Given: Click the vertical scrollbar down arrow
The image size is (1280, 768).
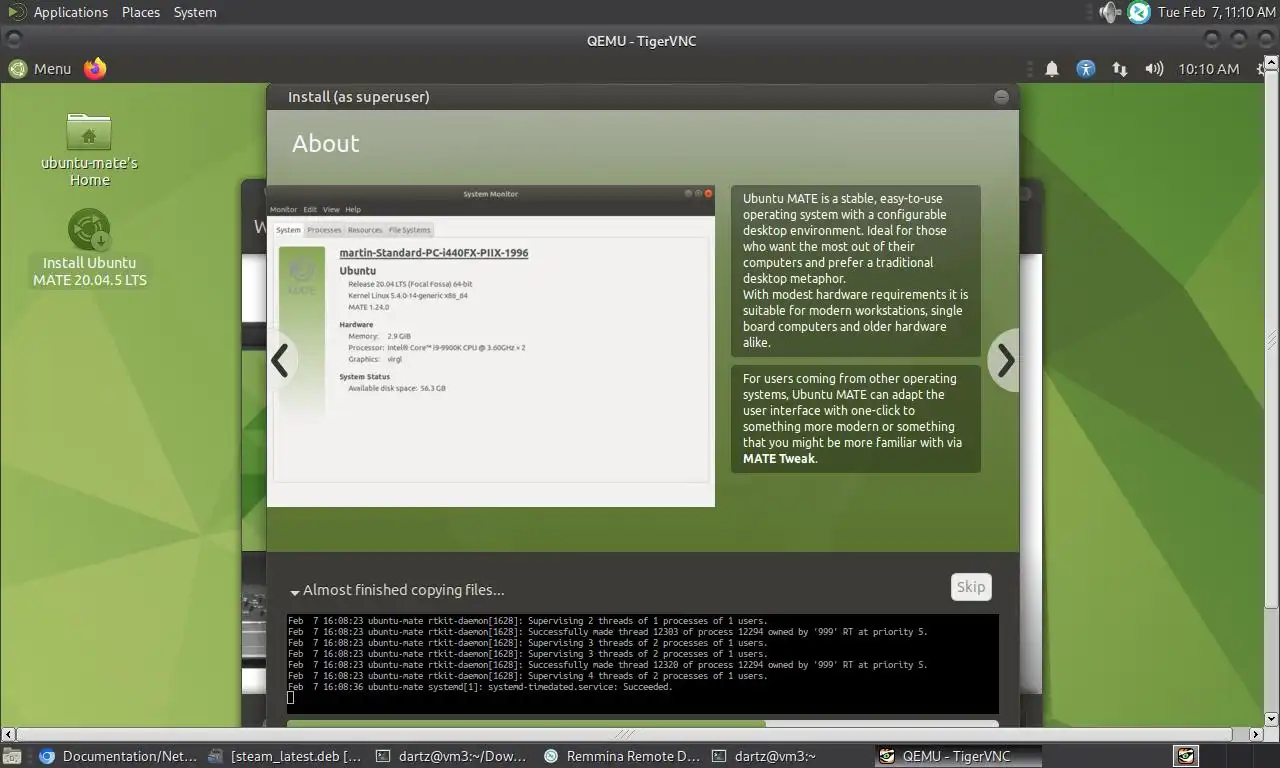Looking at the screenshot, I should [1272, 718].
